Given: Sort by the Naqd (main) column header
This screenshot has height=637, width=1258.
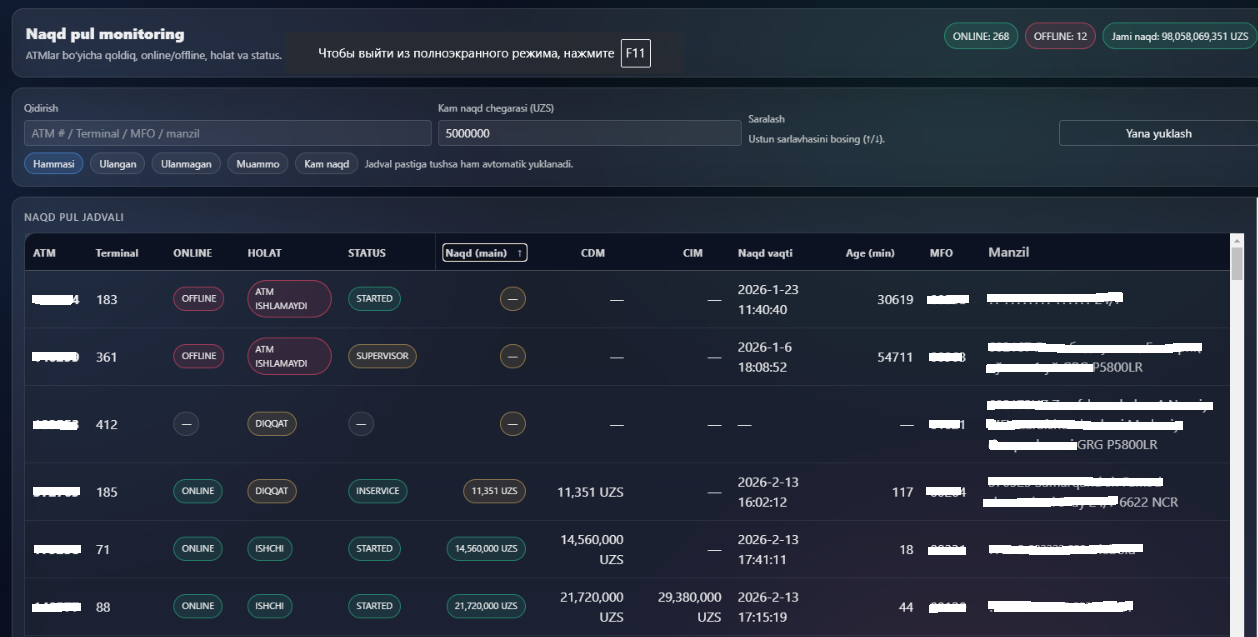Looking at the screenshot, I should [484, 253].
